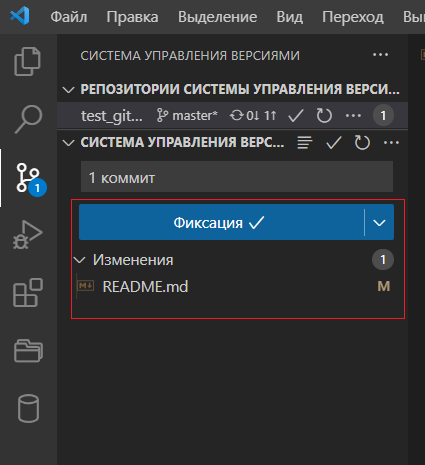Screen dimensions: 425x465
Task: Open the Source Control activity bar icon
Action: tap(28, 178)
